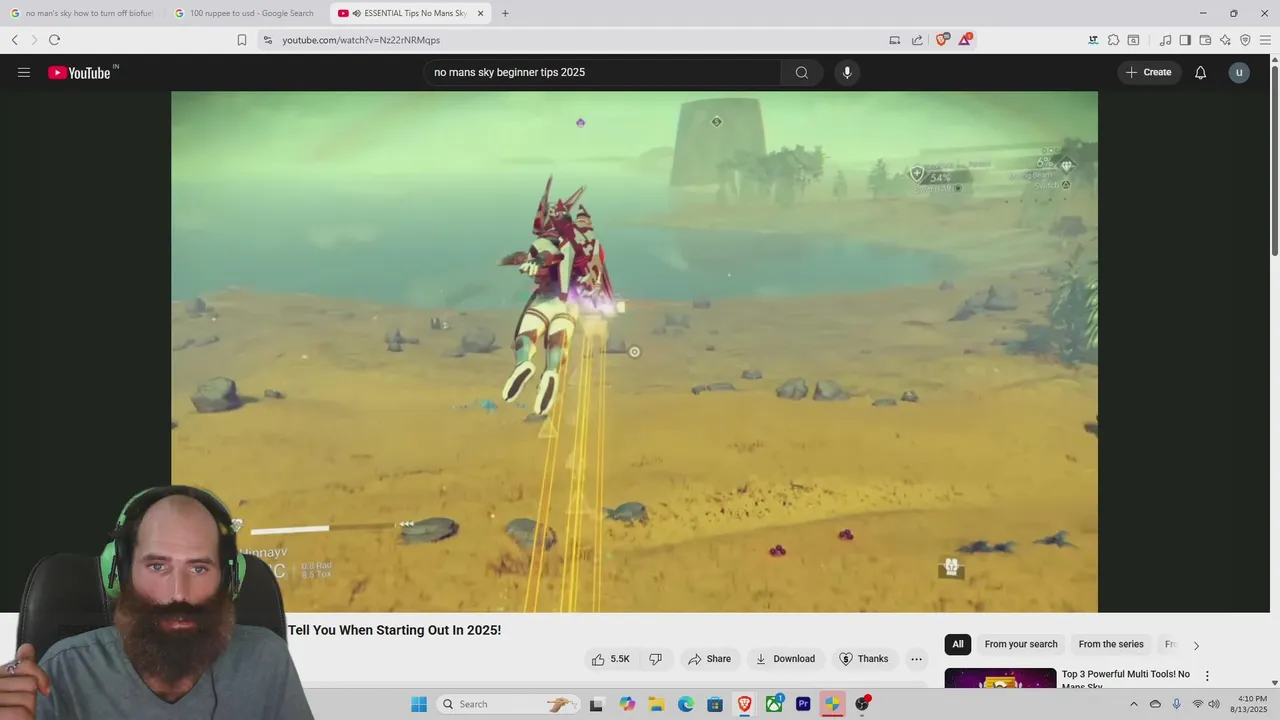Open Adobe Premiere Pro from the taskbar
Image resolution: width=1280 pixels, height=720 pixels.
(803, 704)
